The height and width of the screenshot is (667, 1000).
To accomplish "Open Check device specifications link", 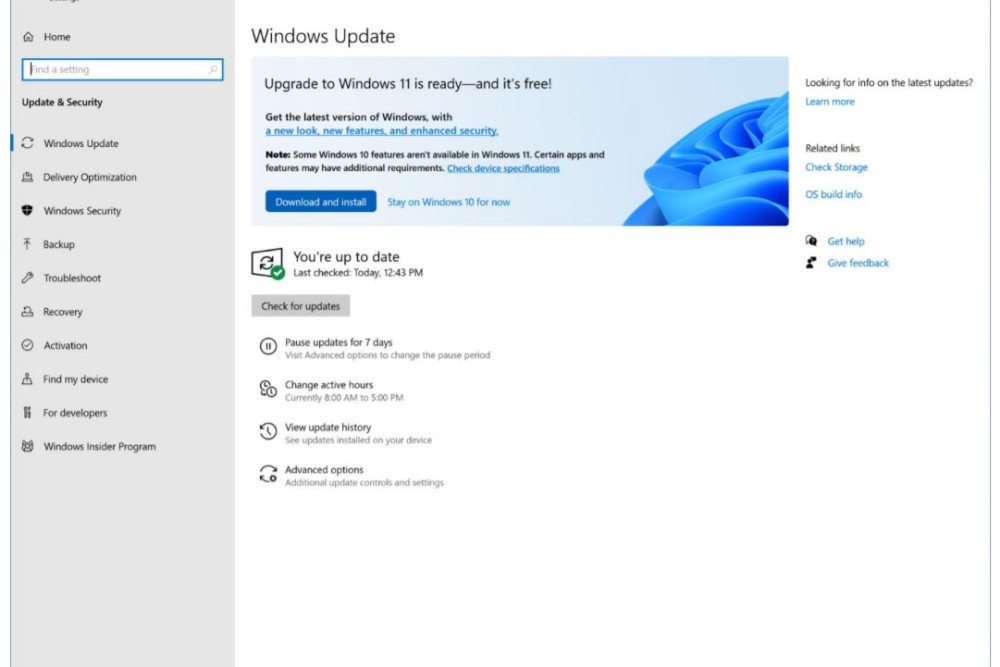I will point(503,168).
